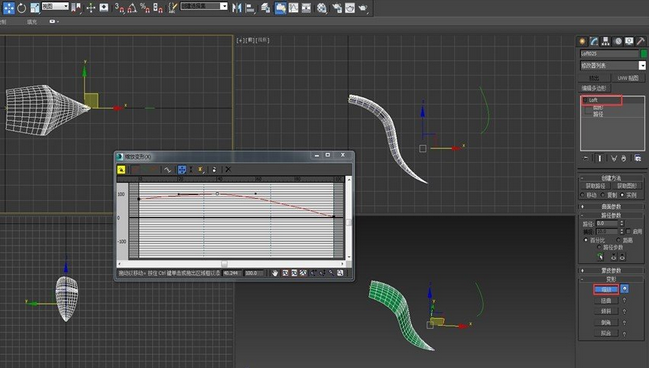Expand the Surface Parameters rollout
Viewport: 649px width, 368px height.
pyautogui.click(x=611, y=207)
